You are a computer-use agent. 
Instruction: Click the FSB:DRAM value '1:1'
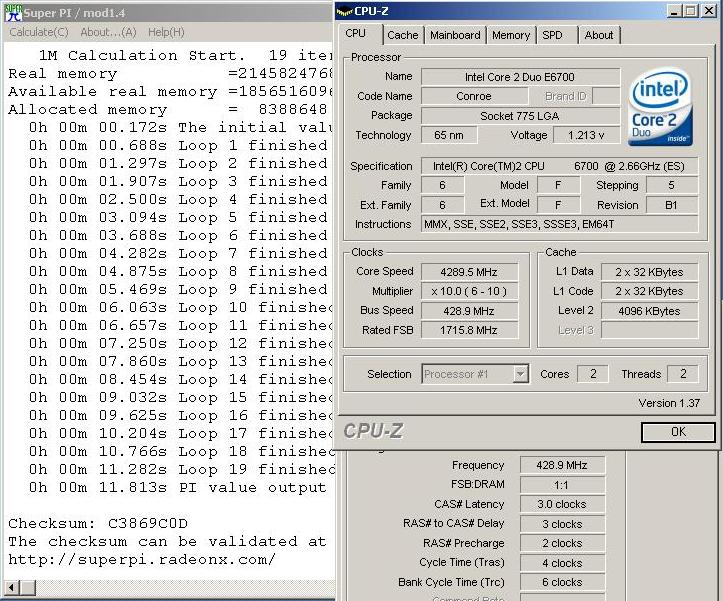562,485
